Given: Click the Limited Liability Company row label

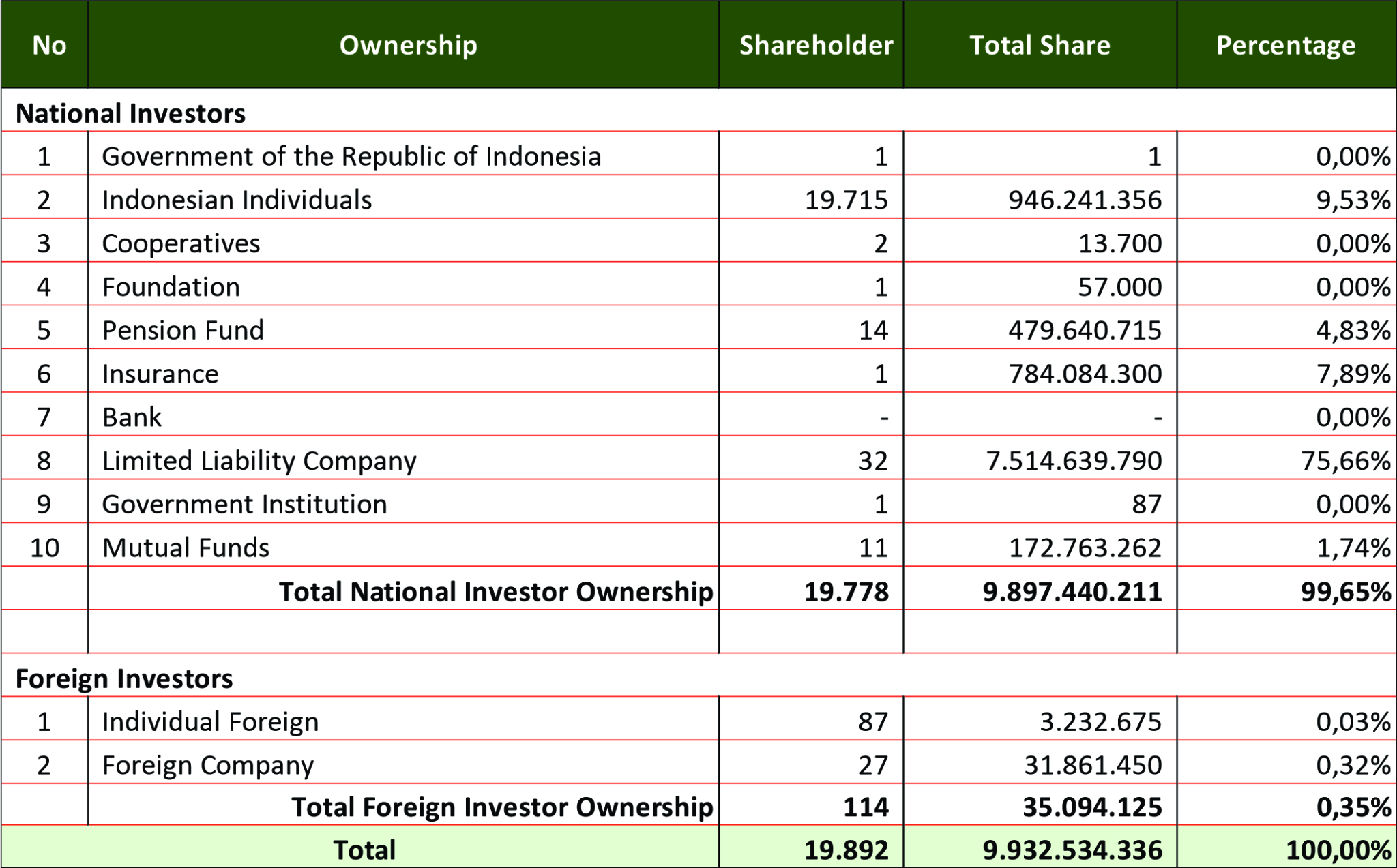Looking at the screenshot, I should (259, 461).
